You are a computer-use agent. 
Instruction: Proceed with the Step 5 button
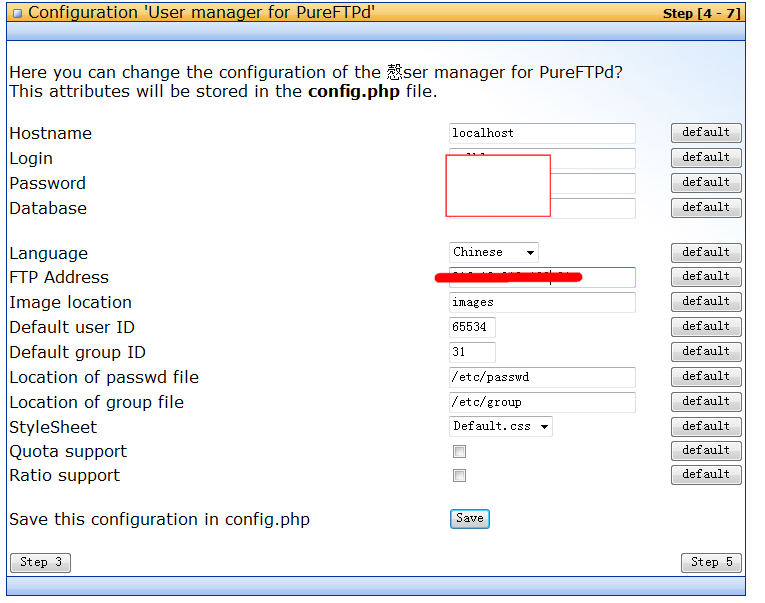(711, 563)
